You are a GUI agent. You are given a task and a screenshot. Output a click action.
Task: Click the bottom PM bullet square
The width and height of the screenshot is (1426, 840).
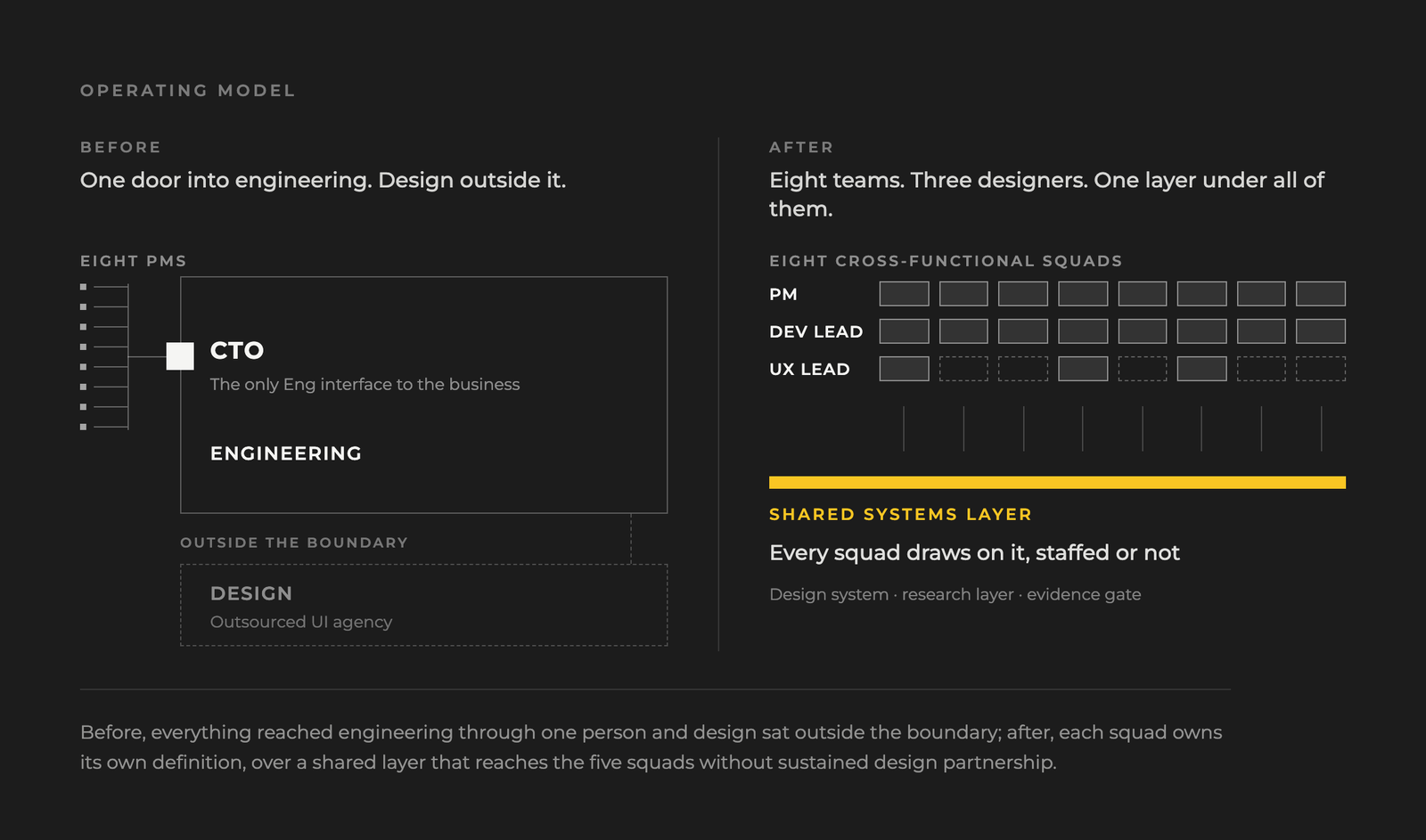84,427
